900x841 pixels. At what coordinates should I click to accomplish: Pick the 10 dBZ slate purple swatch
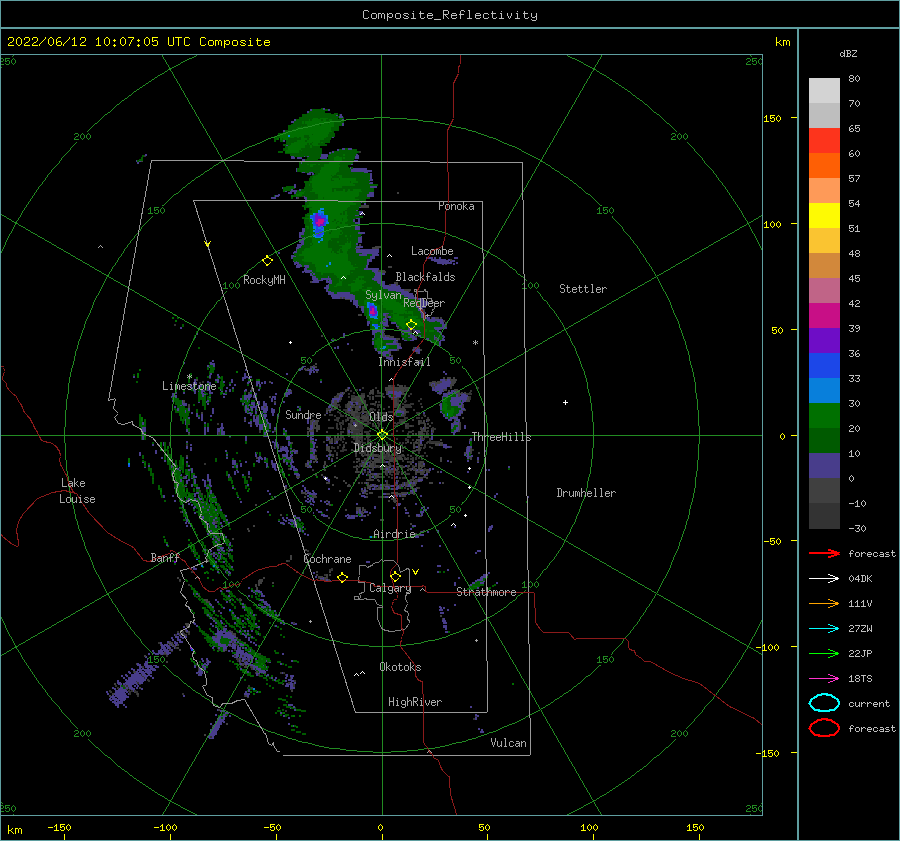click(824, 465)
